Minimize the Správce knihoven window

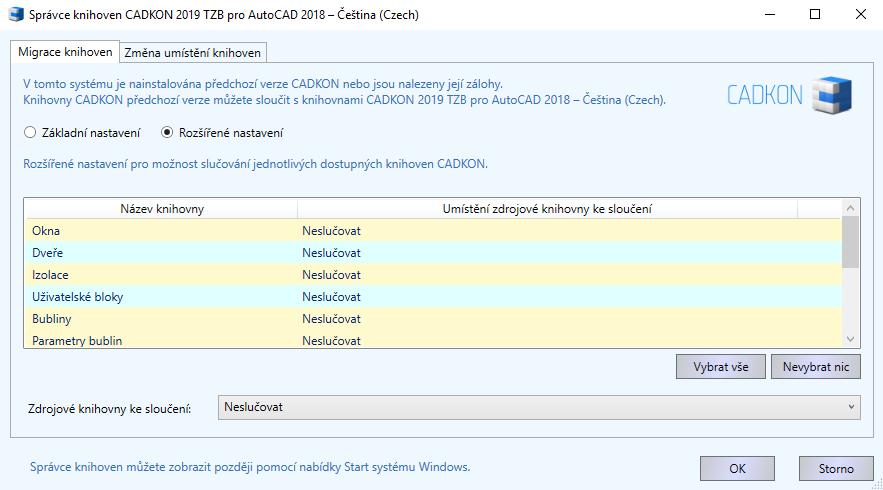(x=770, y=14)
